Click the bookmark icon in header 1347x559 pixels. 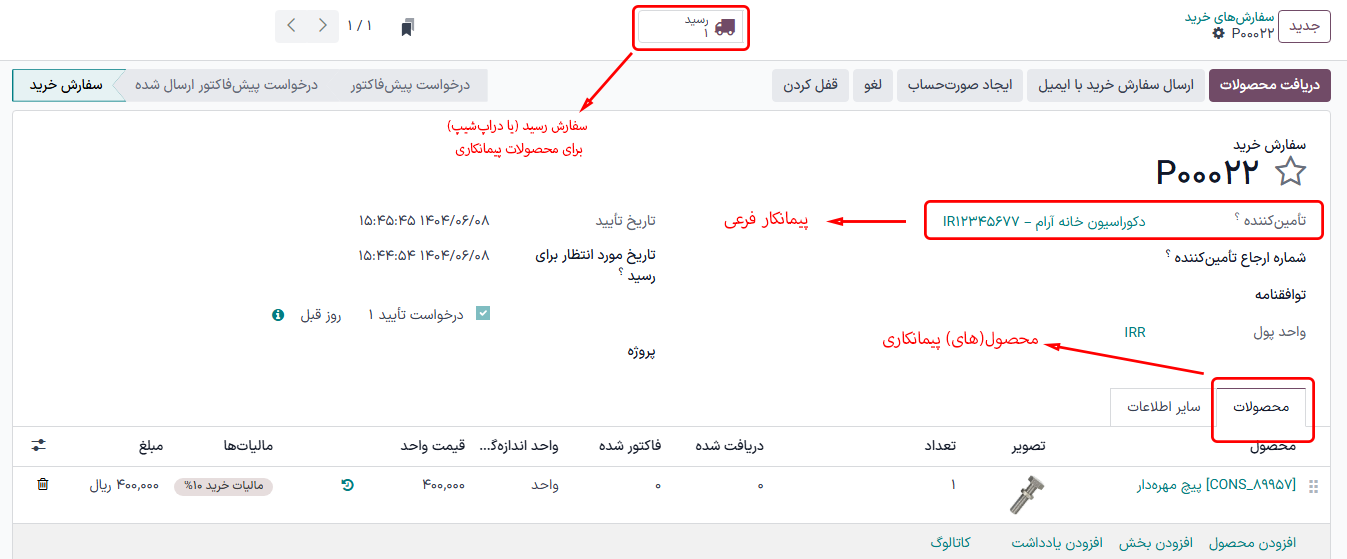point(407,27)
